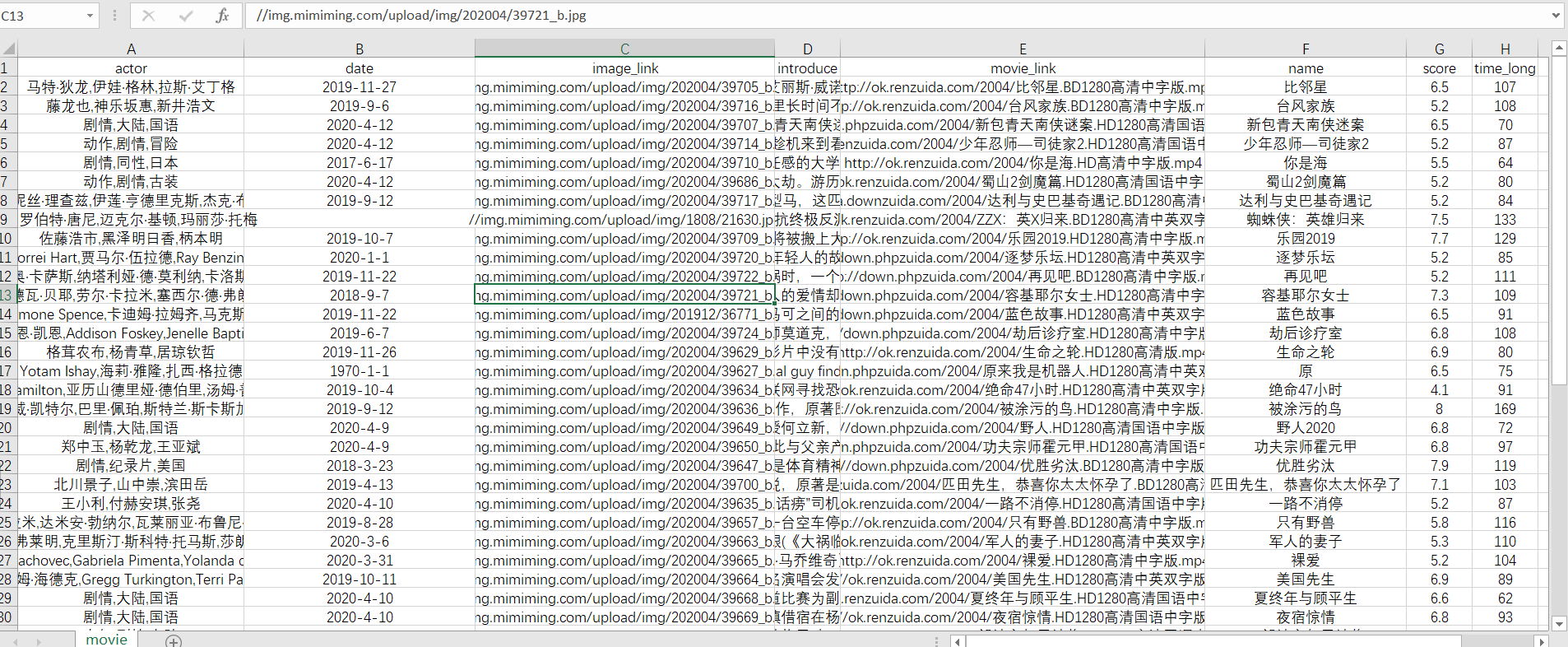The height and width of the screenshot is (647, 1568).
Task: Click the 'image_link' header cell
Action: coord(624,68)
